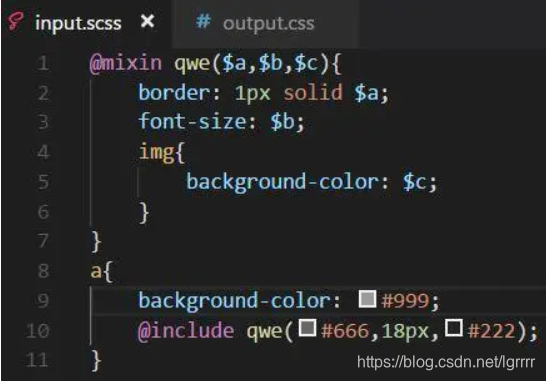This screenshot has width=546, height=381.
Task: Click the #222 hex value
Action: pos(492,331)
